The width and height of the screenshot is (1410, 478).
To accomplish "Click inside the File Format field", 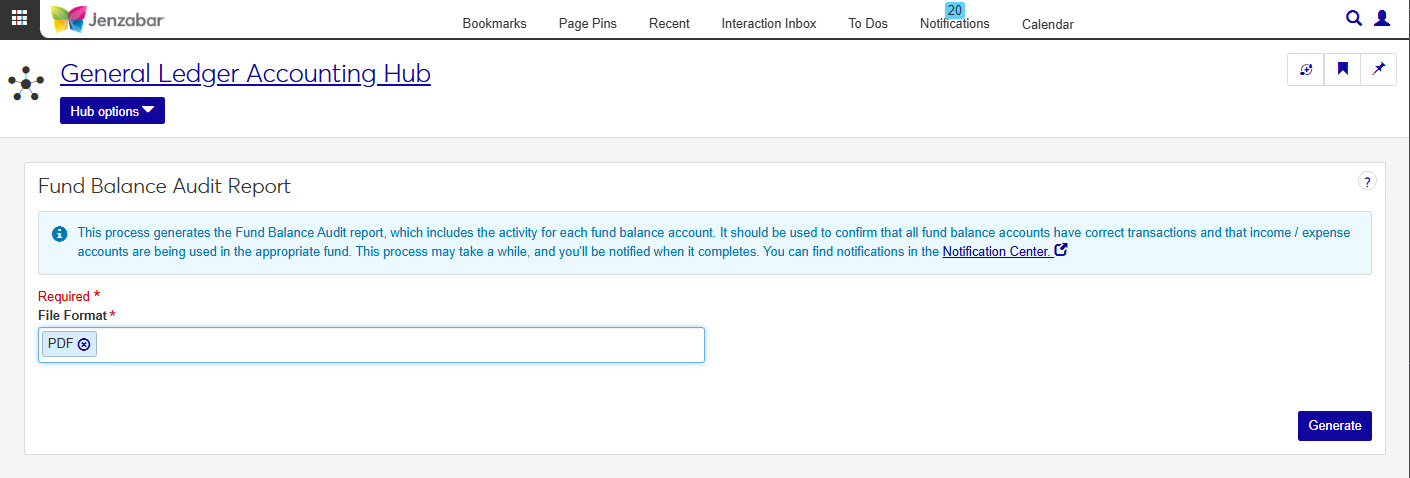I will pos(371,345).
